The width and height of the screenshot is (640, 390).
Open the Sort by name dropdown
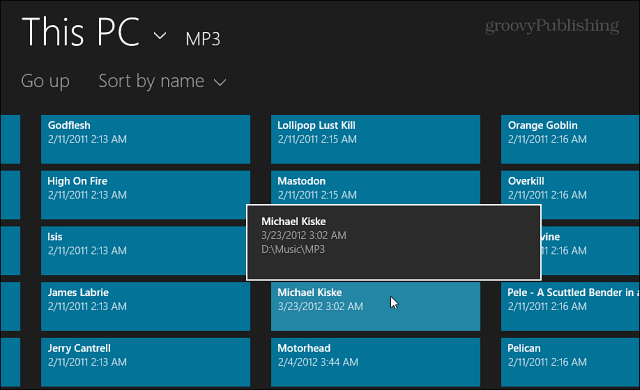point(162,81)
